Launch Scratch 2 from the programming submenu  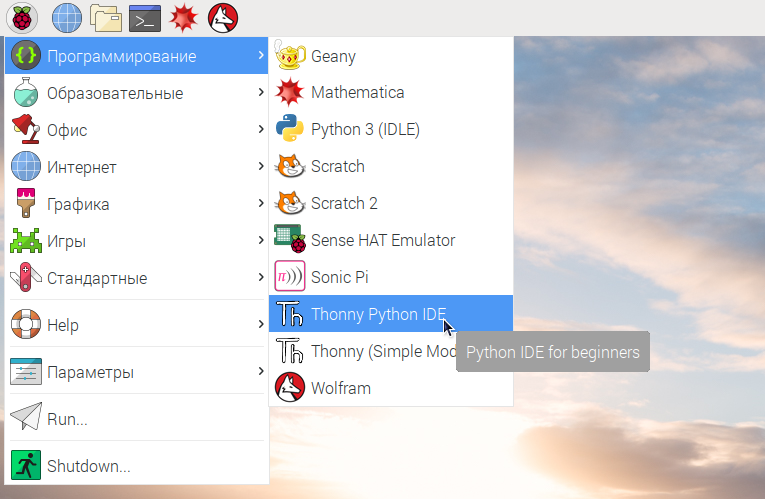coord(391,203)
